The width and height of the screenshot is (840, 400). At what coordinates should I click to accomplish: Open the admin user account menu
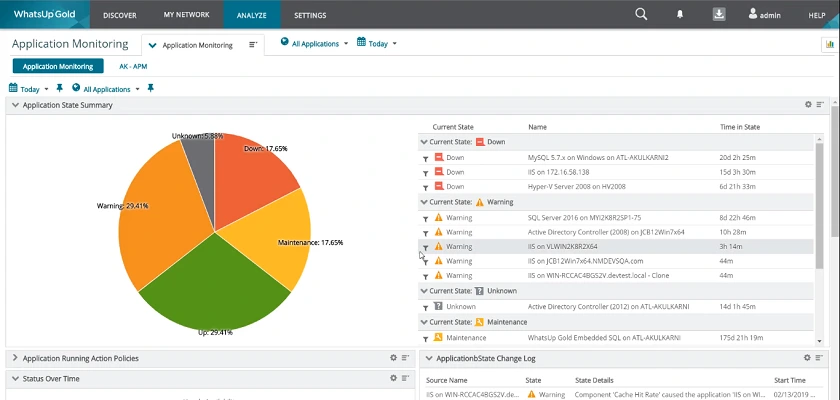tap(764, 15)
